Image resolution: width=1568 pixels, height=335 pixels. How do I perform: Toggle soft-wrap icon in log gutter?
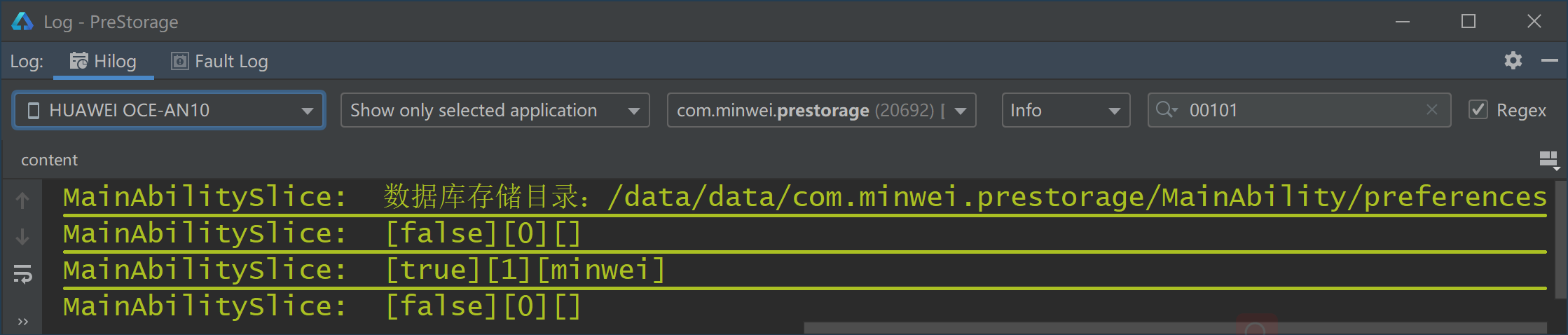(x=22, y=274)
